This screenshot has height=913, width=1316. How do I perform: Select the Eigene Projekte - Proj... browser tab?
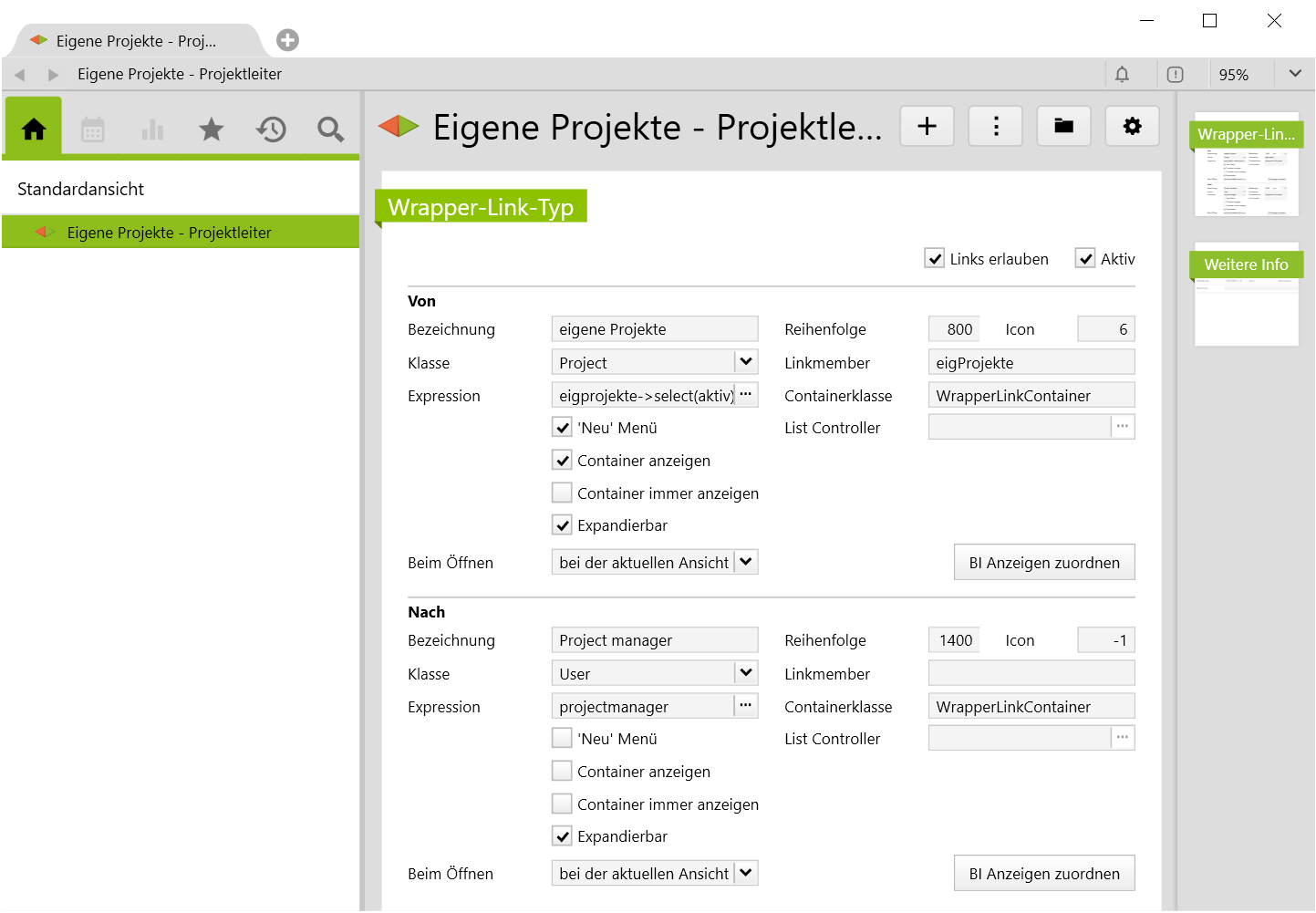[136, 41]
